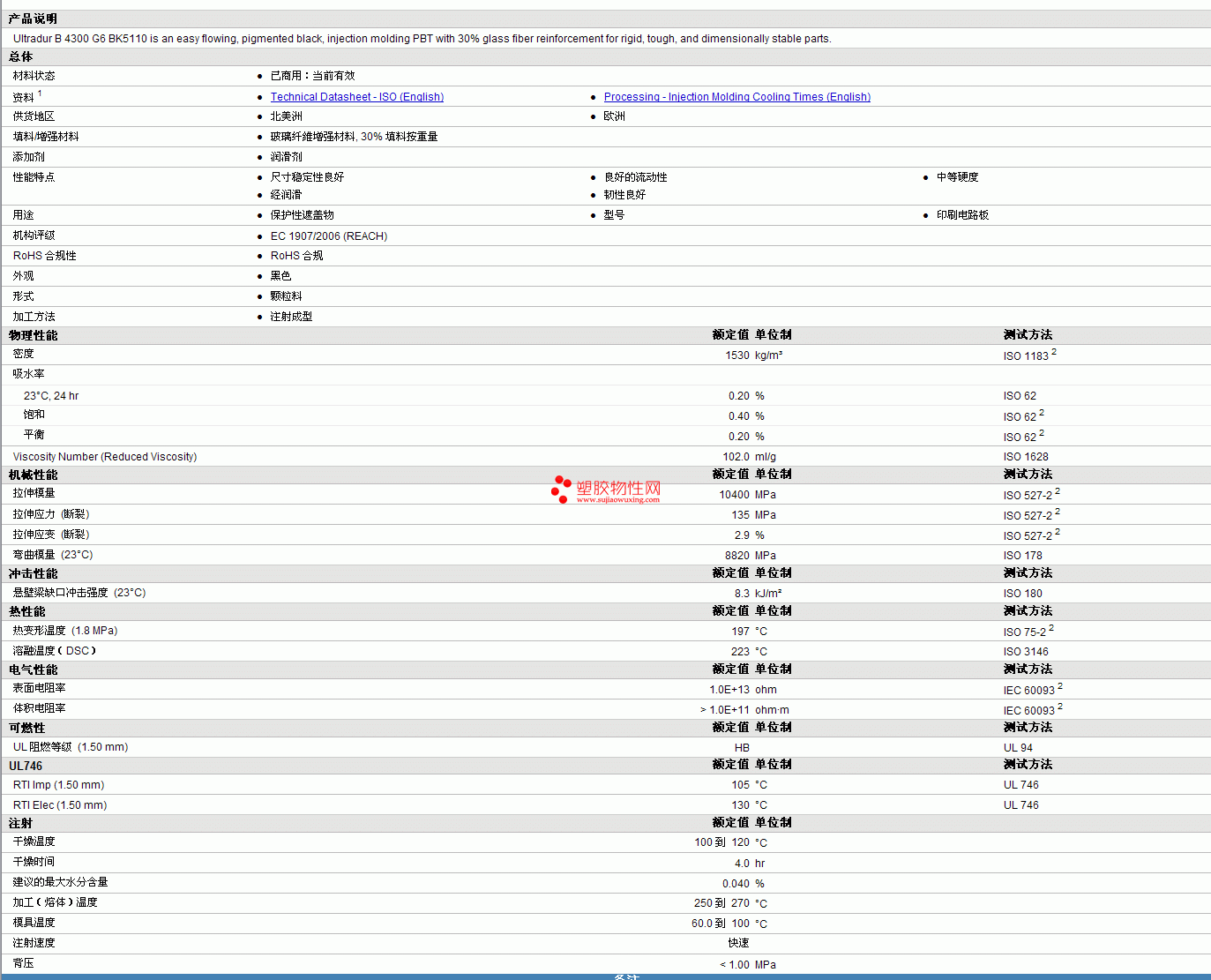Click the 注射成型 processing method entry
Image resolution: width=1211 pixels, height=980 pixels.
(x=292, y=317)
